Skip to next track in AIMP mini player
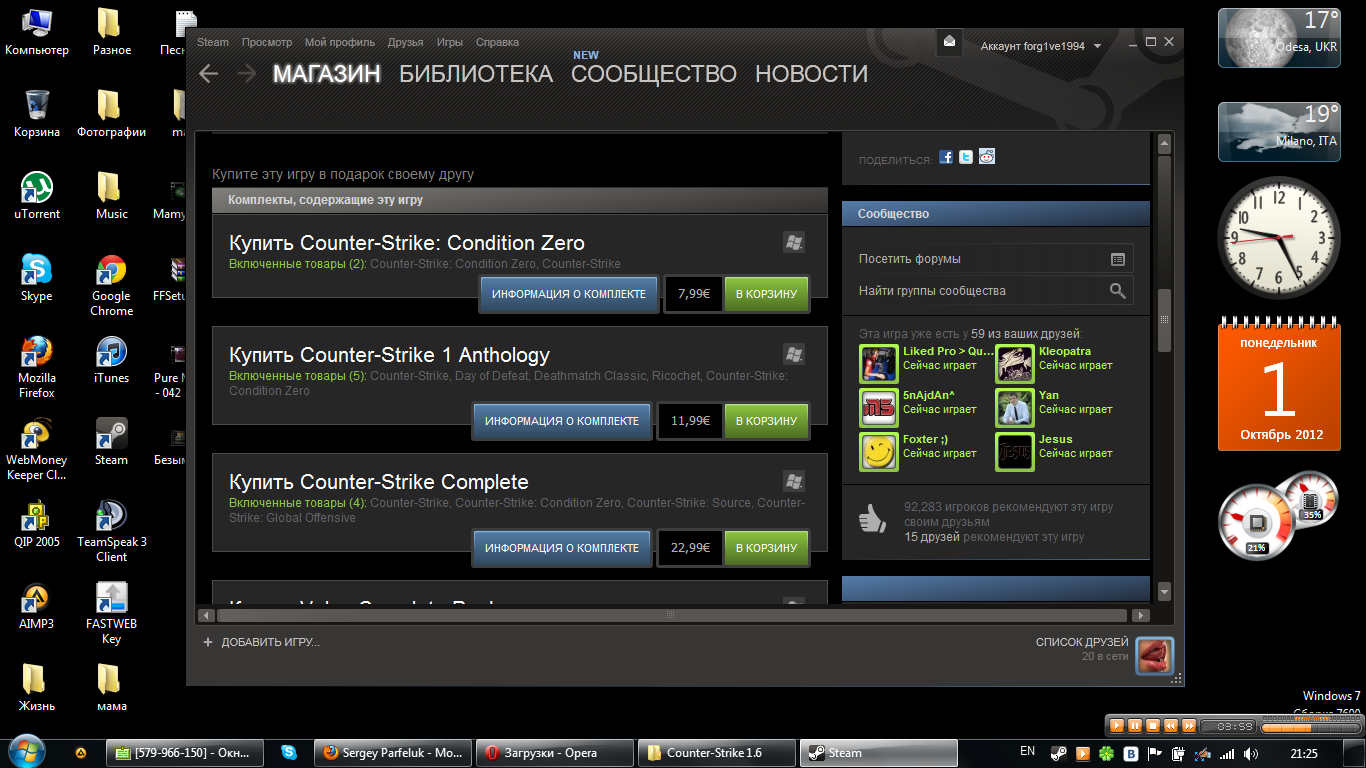 pos(1188,726)
